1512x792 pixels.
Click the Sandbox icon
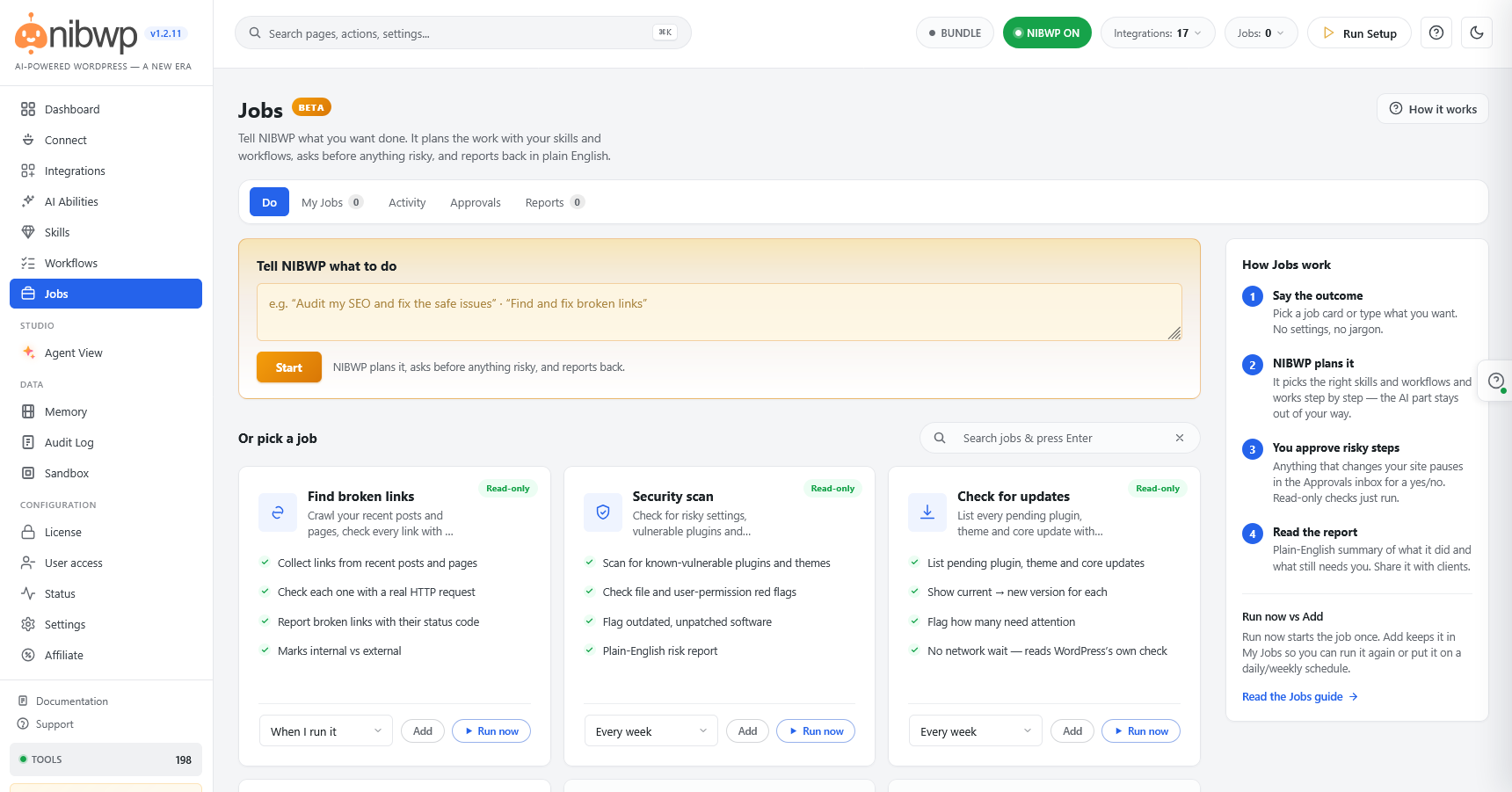pos(28,473)
